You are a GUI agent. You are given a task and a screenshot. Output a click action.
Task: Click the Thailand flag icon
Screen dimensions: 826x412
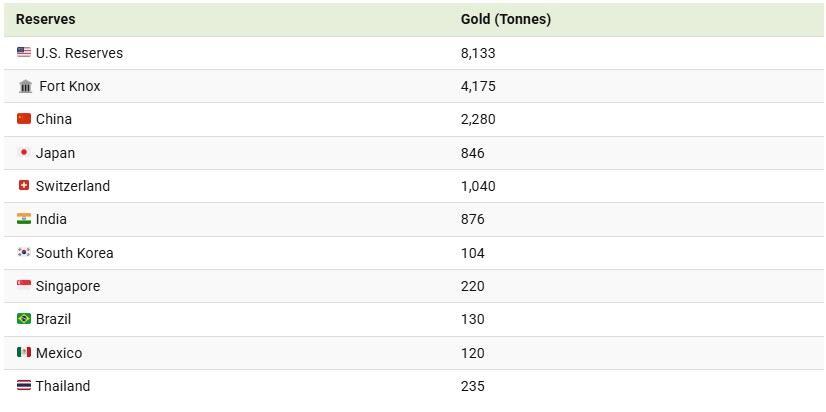[x=24, y=386]
